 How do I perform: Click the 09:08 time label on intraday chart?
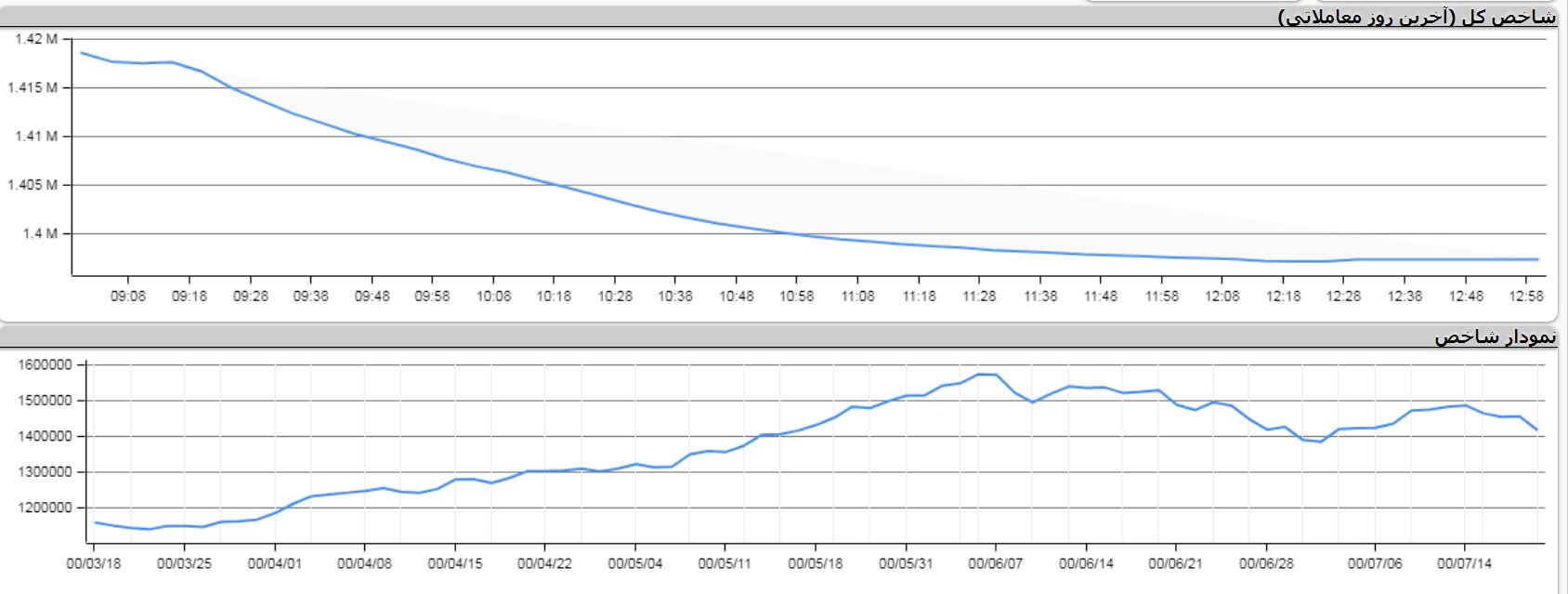tap(128, 296)
